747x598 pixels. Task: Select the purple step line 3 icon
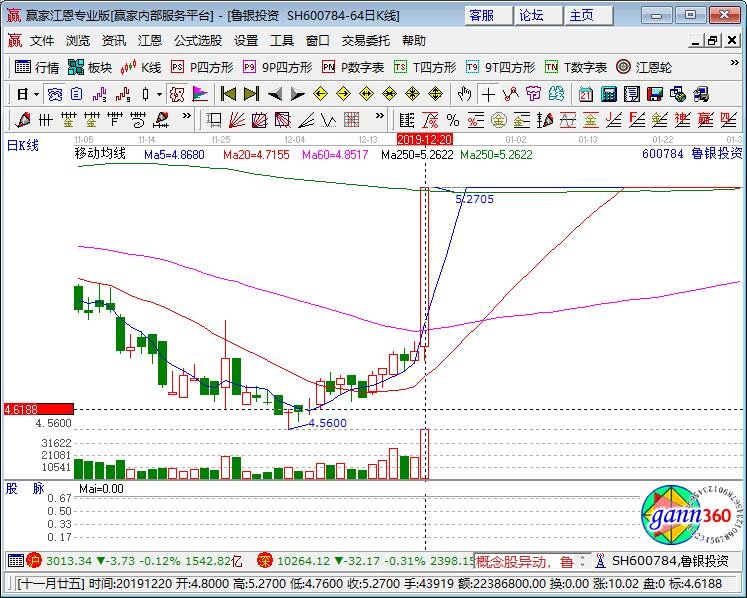100,94
